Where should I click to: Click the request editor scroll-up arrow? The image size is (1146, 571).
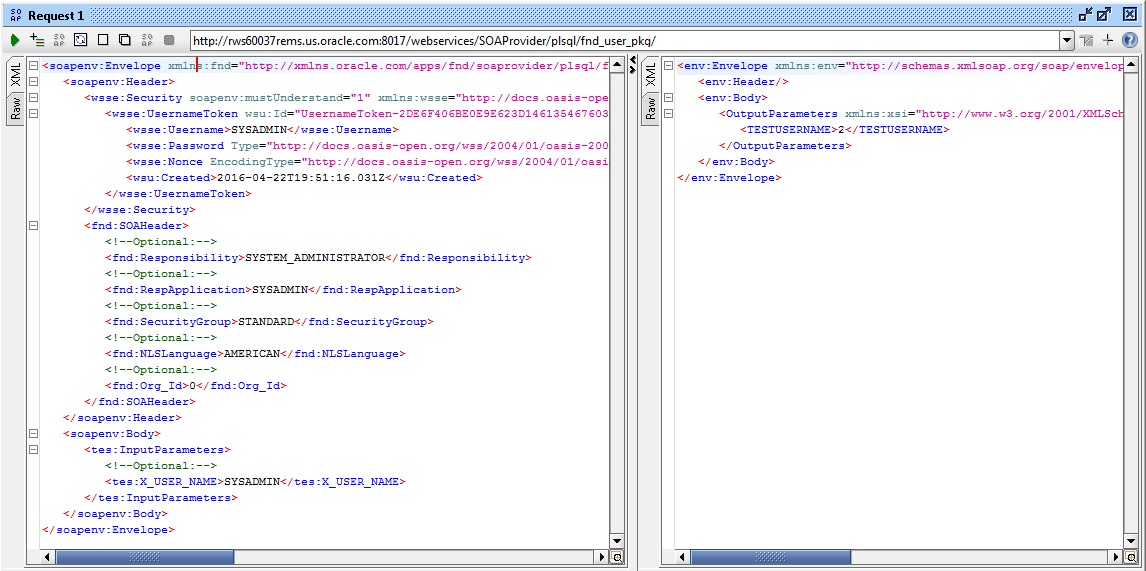[x=617, y=64]
